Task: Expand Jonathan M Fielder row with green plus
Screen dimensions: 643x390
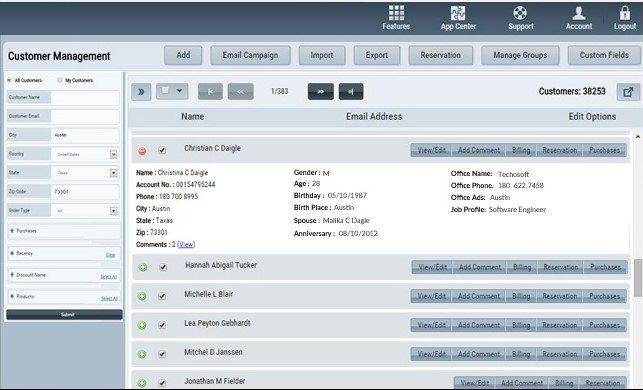Action: tap(142, 383)
